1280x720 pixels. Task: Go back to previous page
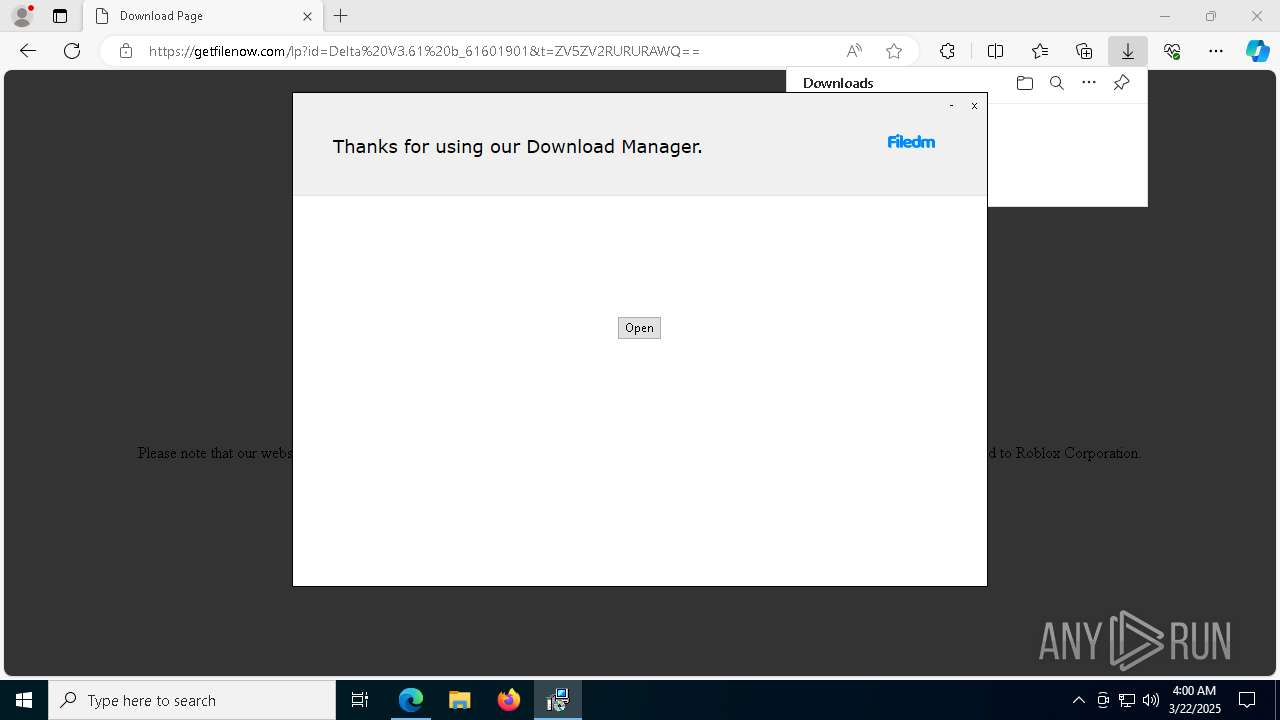(28, 51)
